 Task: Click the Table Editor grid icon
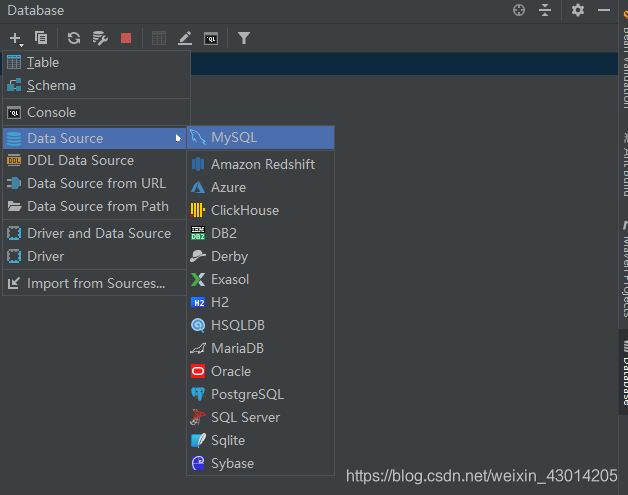click(x=159, y=38)
